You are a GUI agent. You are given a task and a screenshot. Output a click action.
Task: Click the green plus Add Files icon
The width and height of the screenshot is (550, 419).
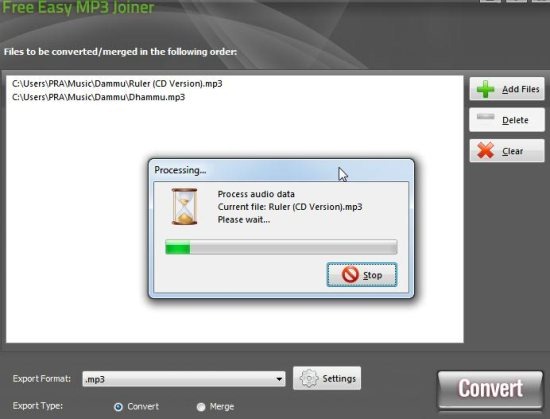point(486,89)
